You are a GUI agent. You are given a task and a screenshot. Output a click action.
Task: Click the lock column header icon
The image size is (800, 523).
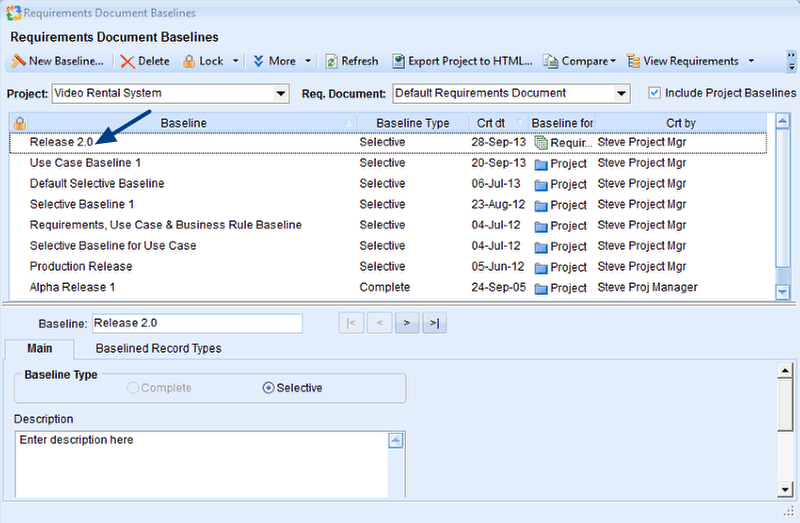pos(19,123)
